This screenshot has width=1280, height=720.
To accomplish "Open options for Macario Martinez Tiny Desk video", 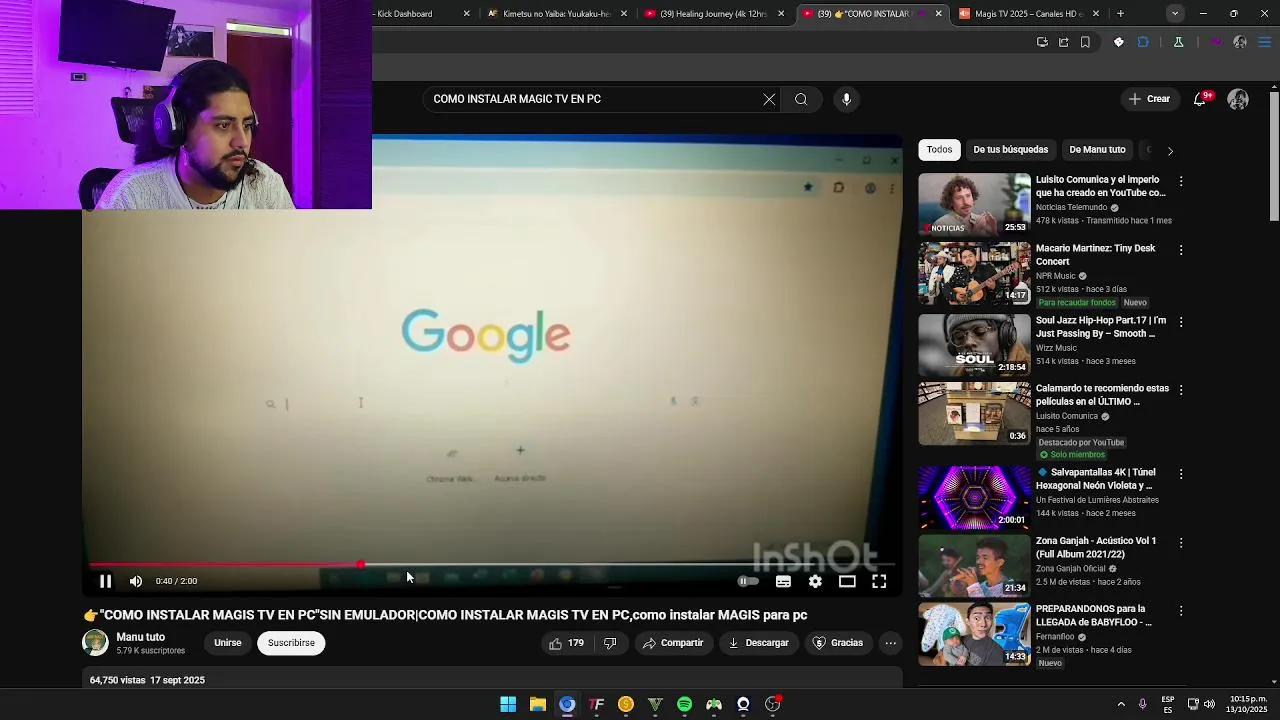I will pos(1181,250).
